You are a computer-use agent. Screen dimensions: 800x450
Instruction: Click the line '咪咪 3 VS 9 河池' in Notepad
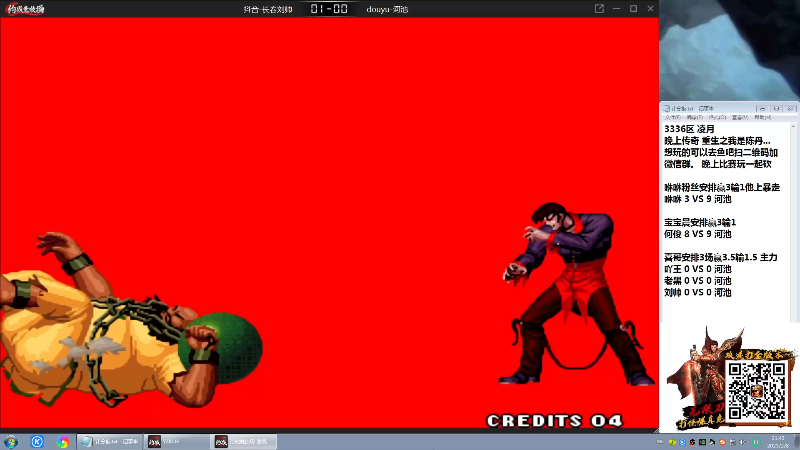tap(697, 199)
